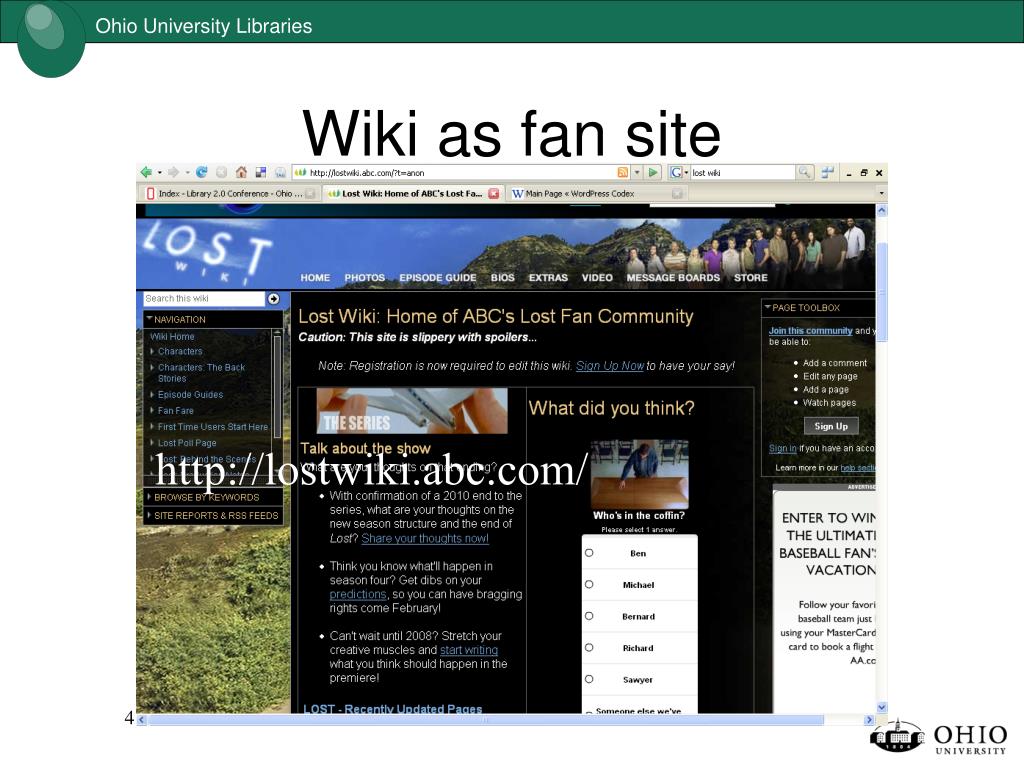Open the list-all-tabs dropdown arrow
The height and width of the screenshot is (768, 1024).
coord(881,193)
